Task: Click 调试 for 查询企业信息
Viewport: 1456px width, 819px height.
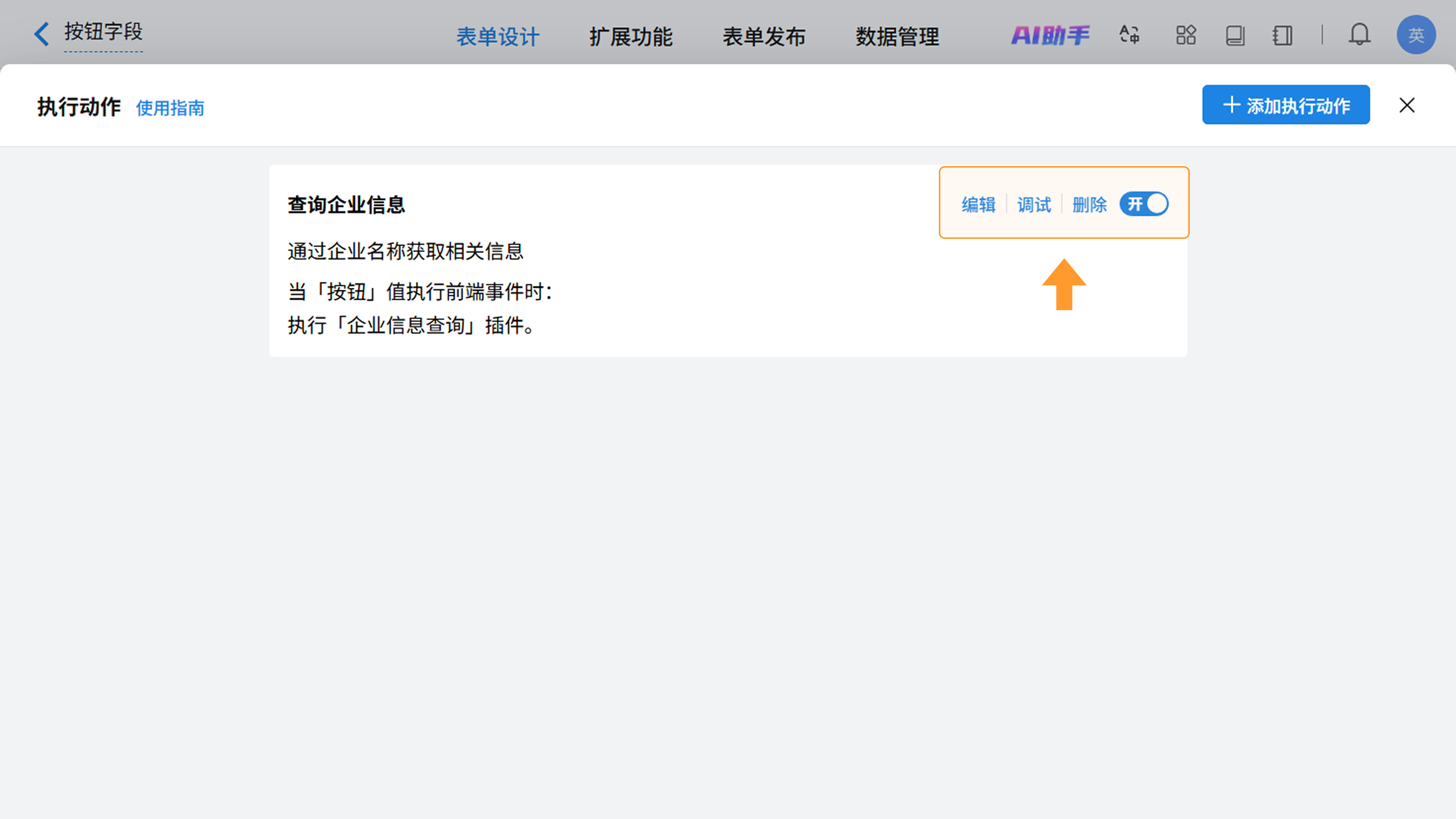Action: pyautogui.click(x=1034, y=205)
